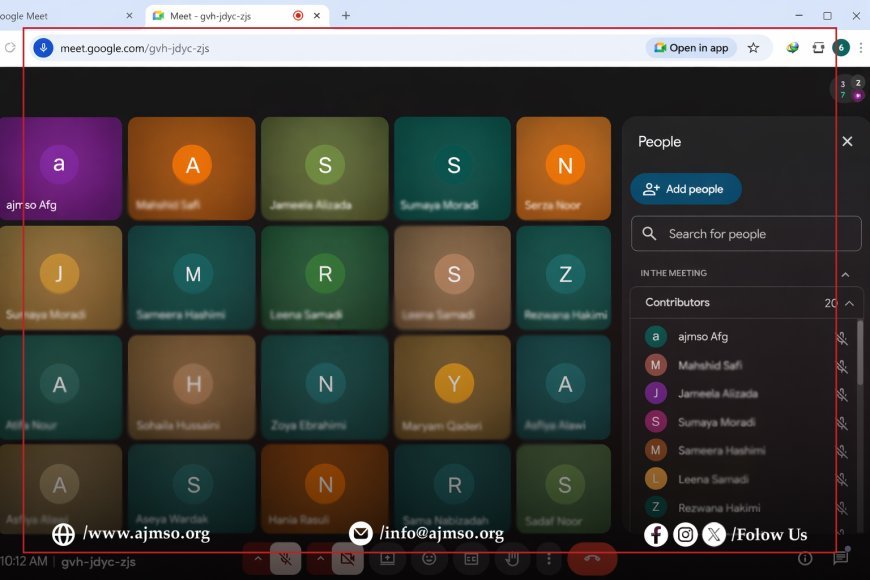Close the People side panel

click(847, 142)
